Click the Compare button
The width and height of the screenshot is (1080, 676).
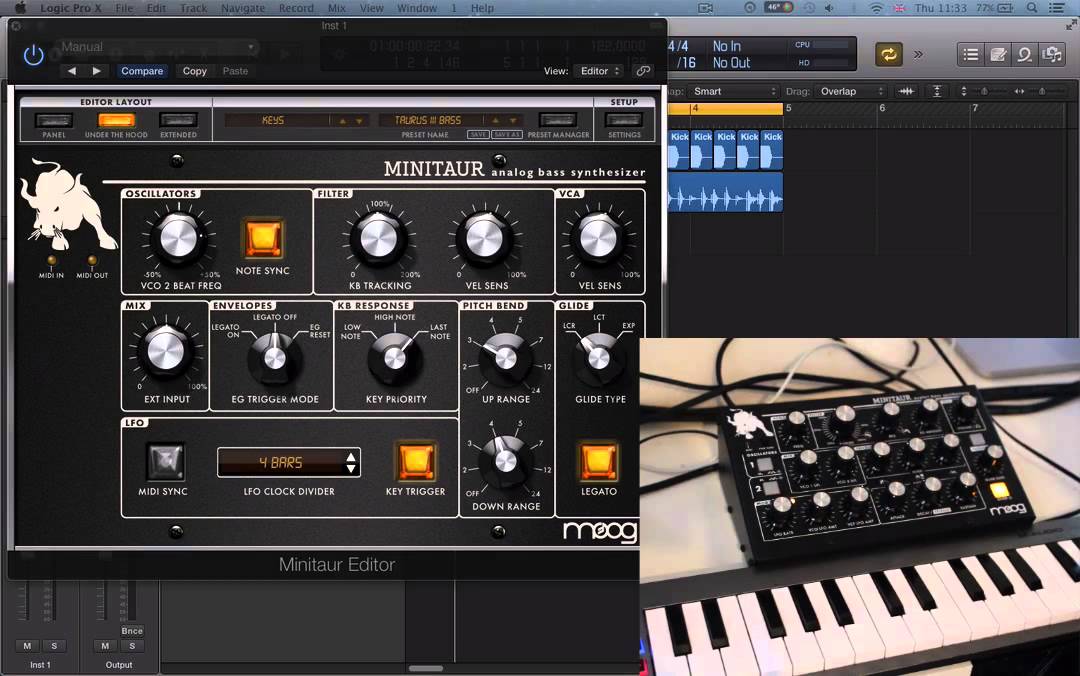[142, 71]
